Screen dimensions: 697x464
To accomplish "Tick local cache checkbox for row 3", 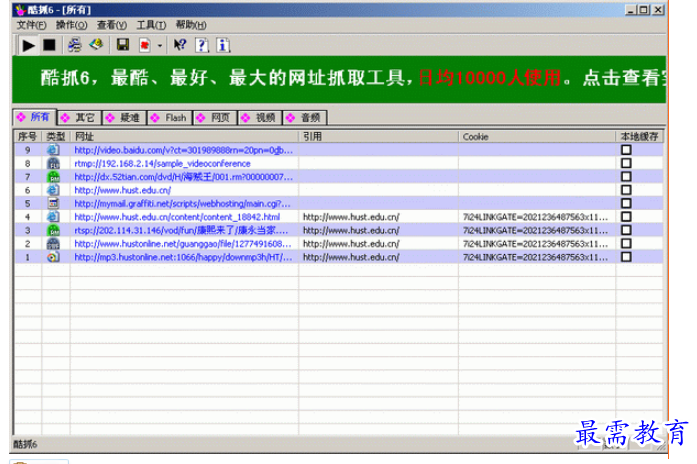I will click(626, 230).
